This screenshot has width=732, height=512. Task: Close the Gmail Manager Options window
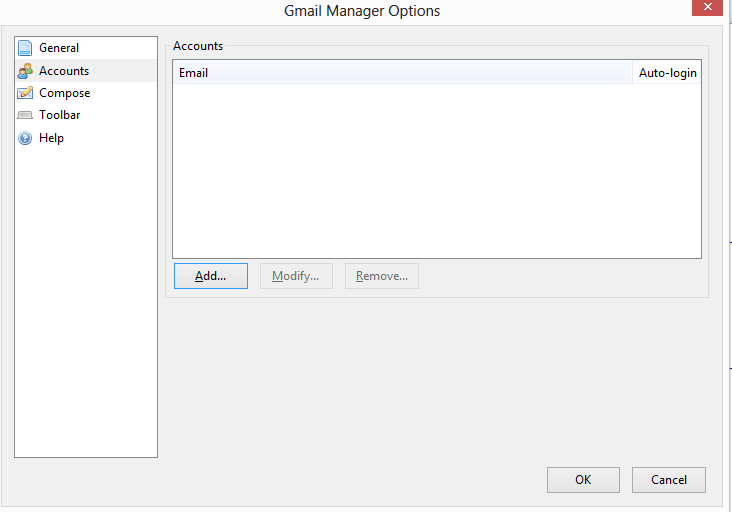coord(707,7)
